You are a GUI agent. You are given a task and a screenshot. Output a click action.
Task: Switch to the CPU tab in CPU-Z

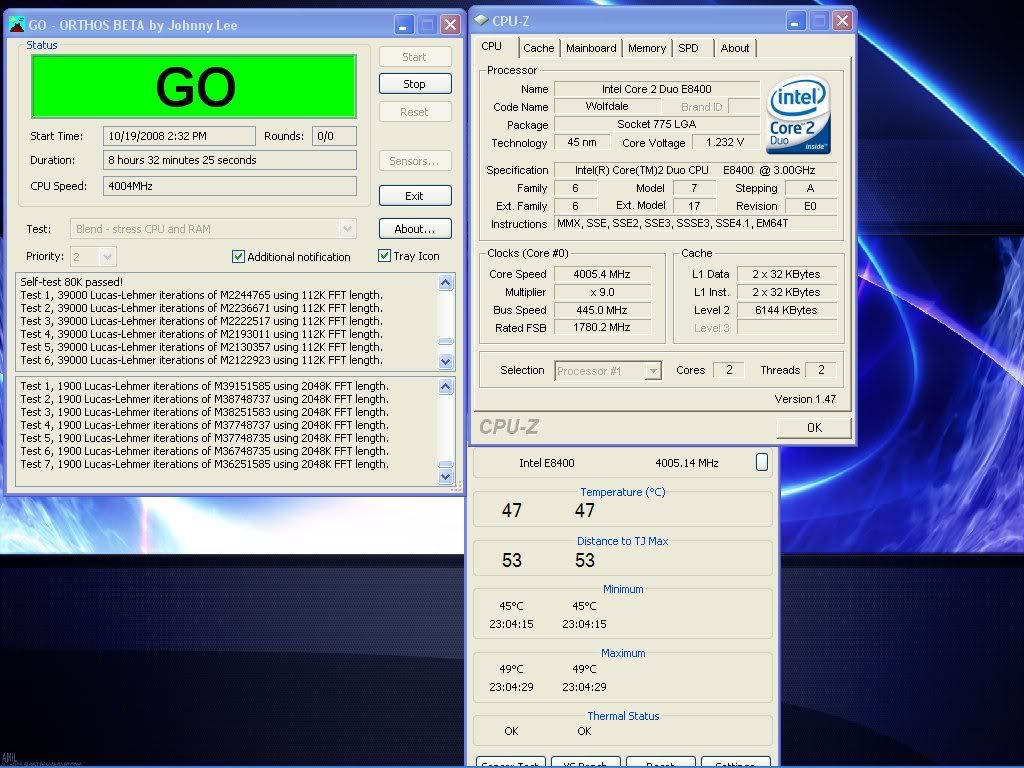point(491,46)
